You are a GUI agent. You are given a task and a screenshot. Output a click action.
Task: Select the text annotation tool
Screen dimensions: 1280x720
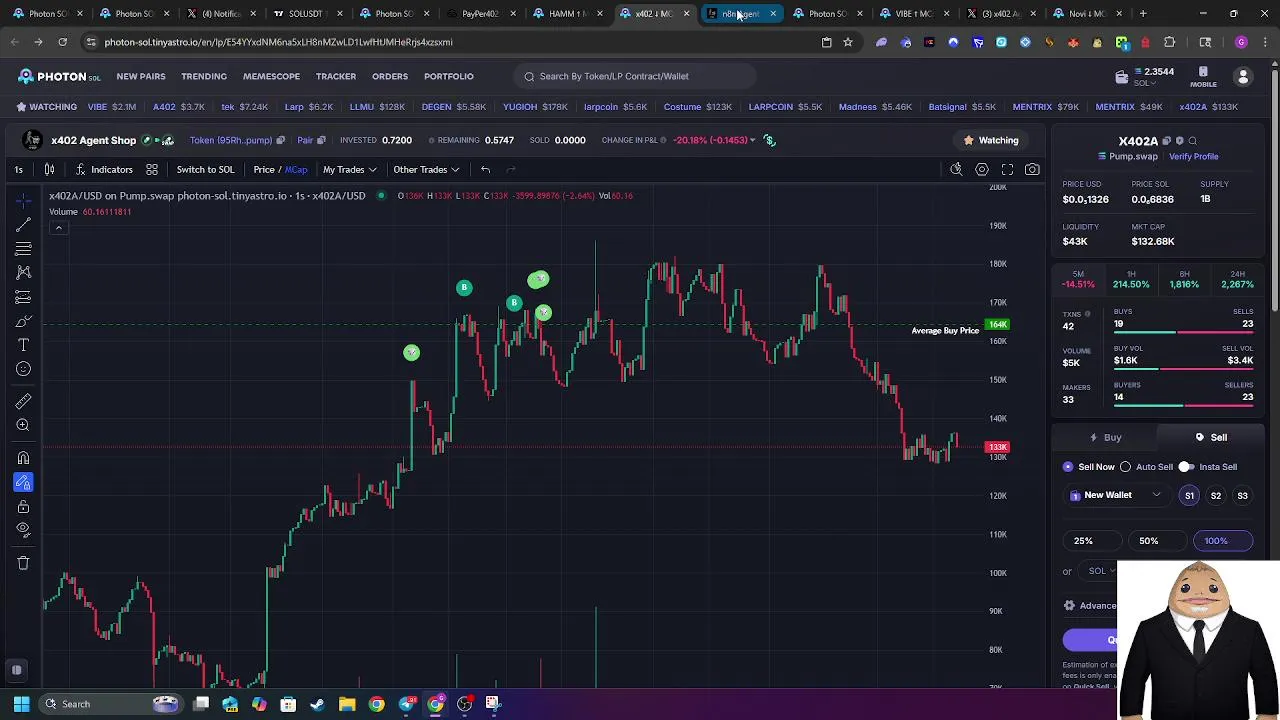tap(23, 345)
